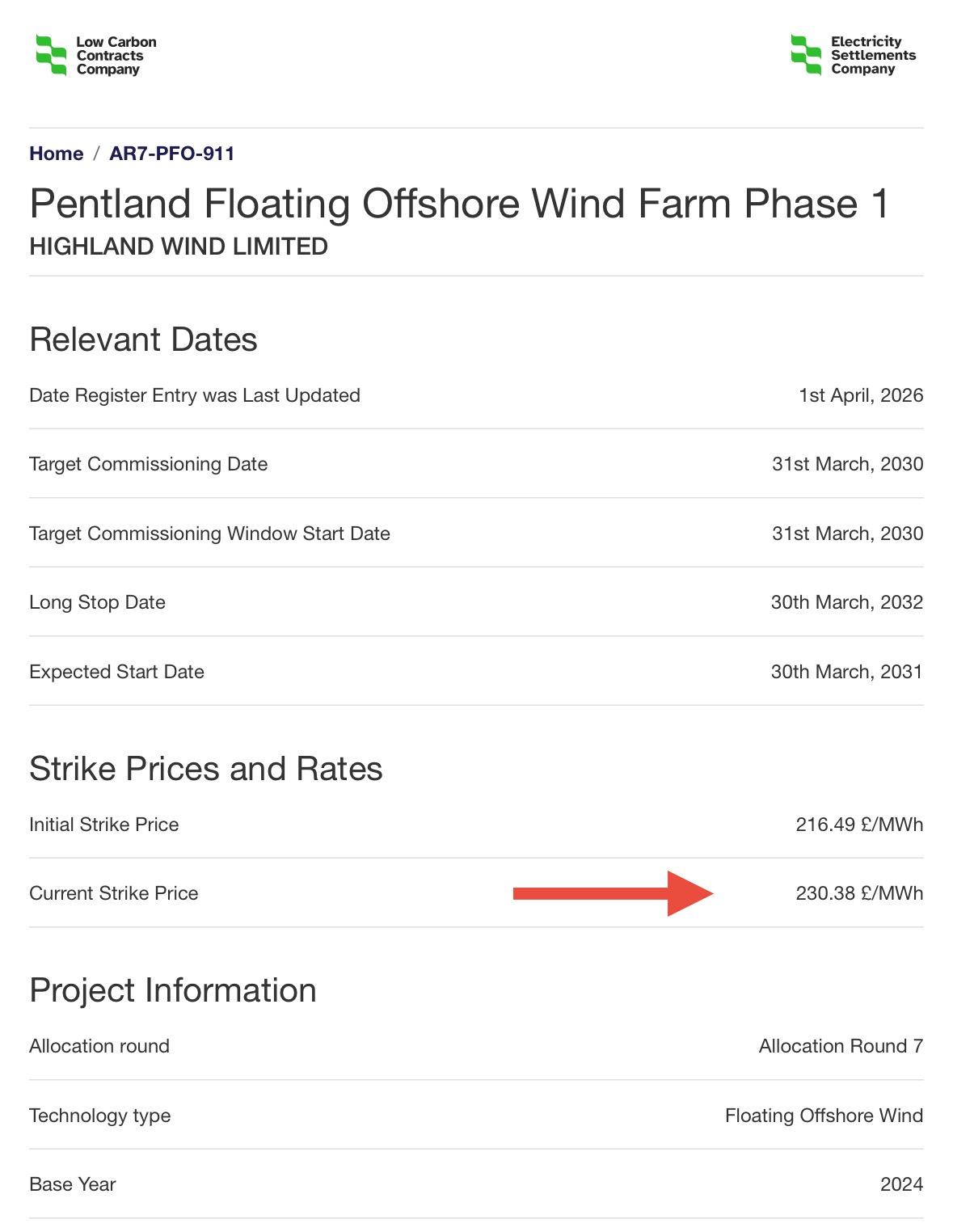Screen dimensions: 953x1232
Task: Click the Electricity Settlements Company logo
Action: [x=853, y=55]
